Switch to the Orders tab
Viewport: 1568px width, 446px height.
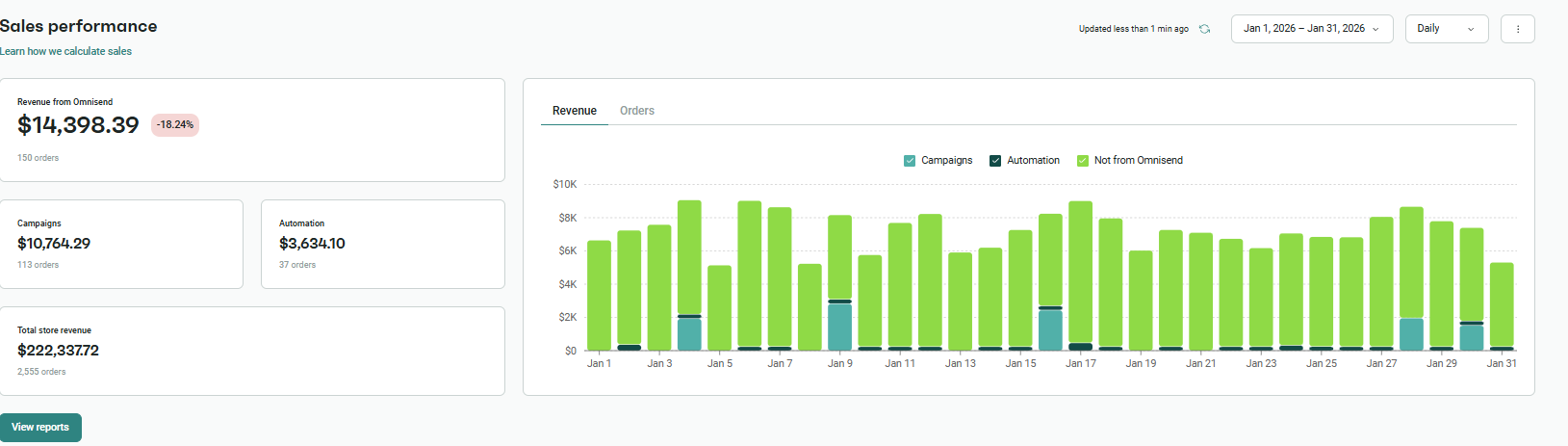[x=637, y=111]
